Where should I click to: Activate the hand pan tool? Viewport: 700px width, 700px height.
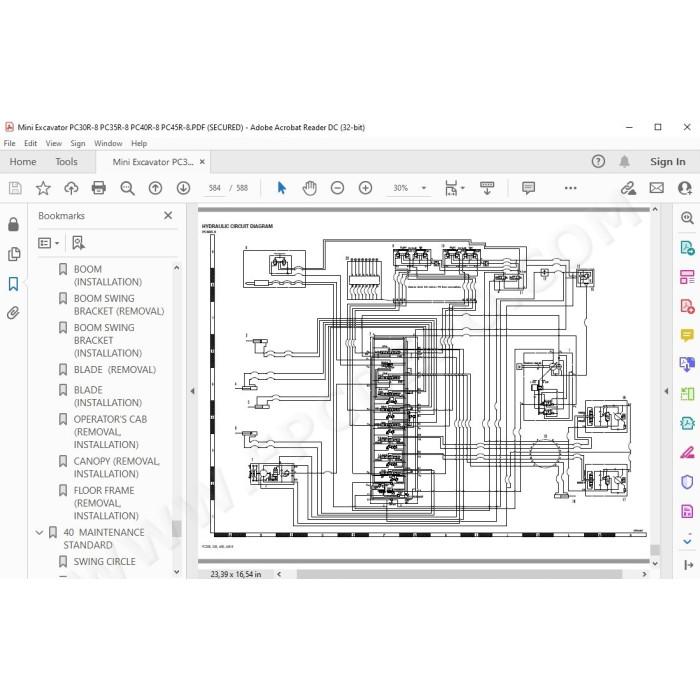pos(309,188)
